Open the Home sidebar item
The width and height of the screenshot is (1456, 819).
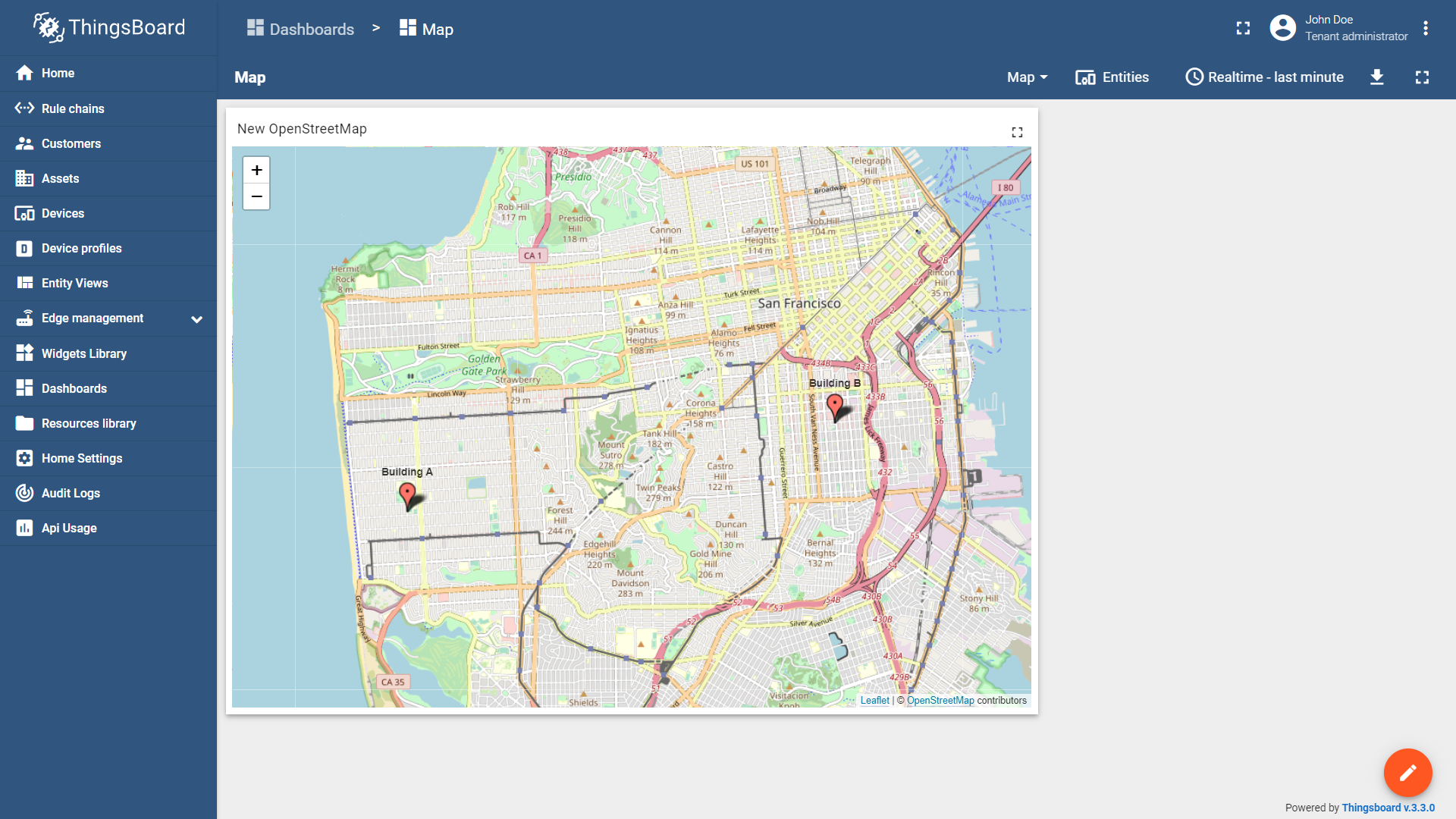pos(108,73)
